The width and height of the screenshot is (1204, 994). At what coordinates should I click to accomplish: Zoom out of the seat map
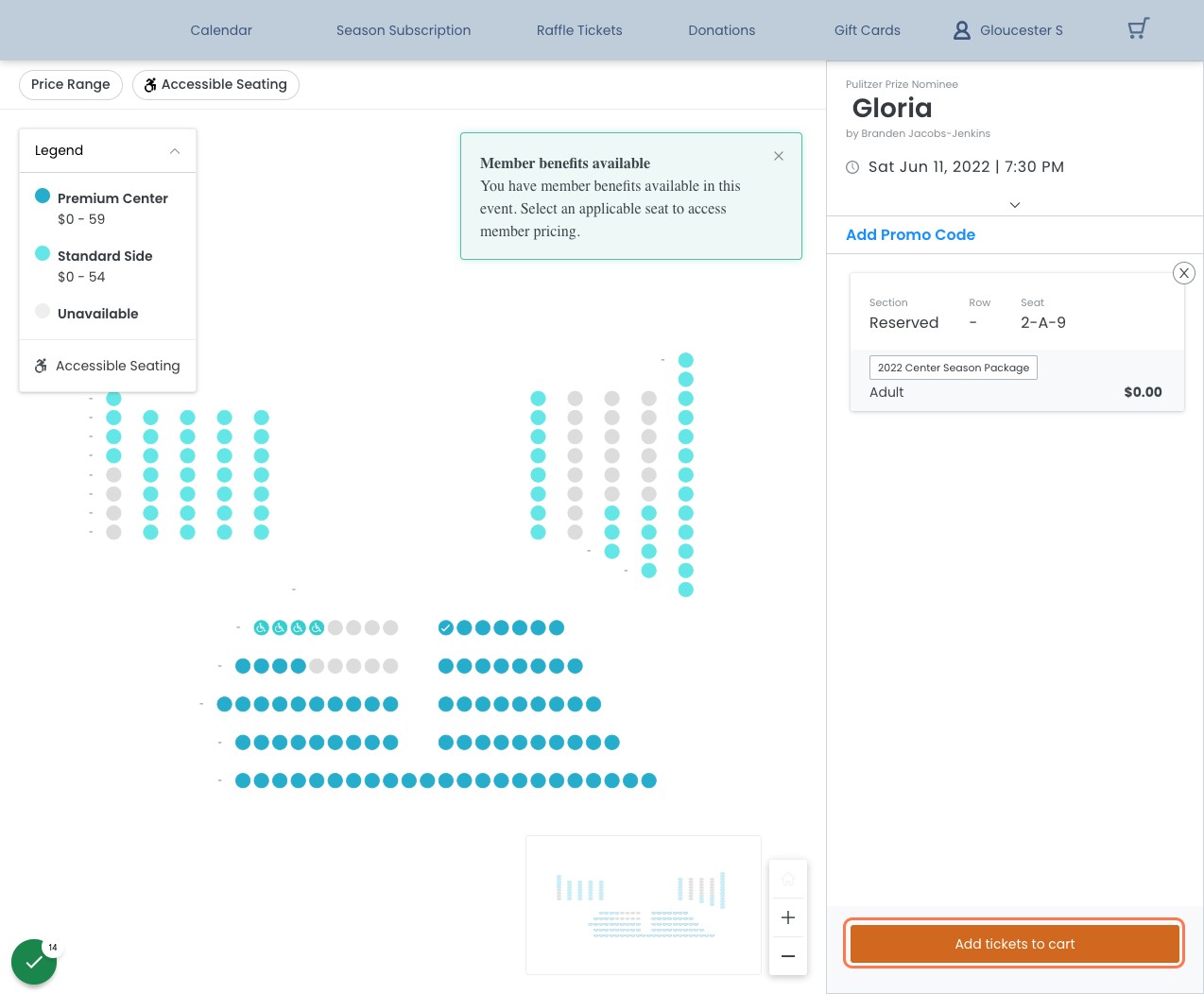tap(788, 956)
